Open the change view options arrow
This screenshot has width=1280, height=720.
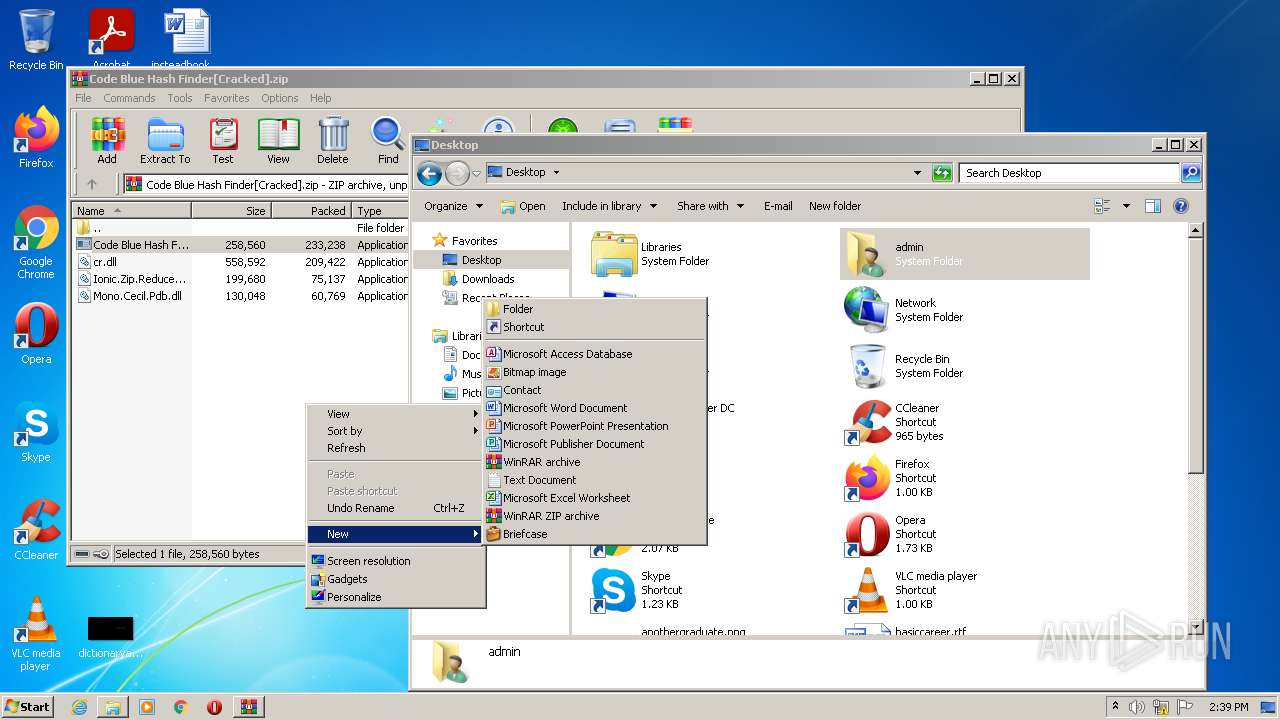pos(1126,206)
